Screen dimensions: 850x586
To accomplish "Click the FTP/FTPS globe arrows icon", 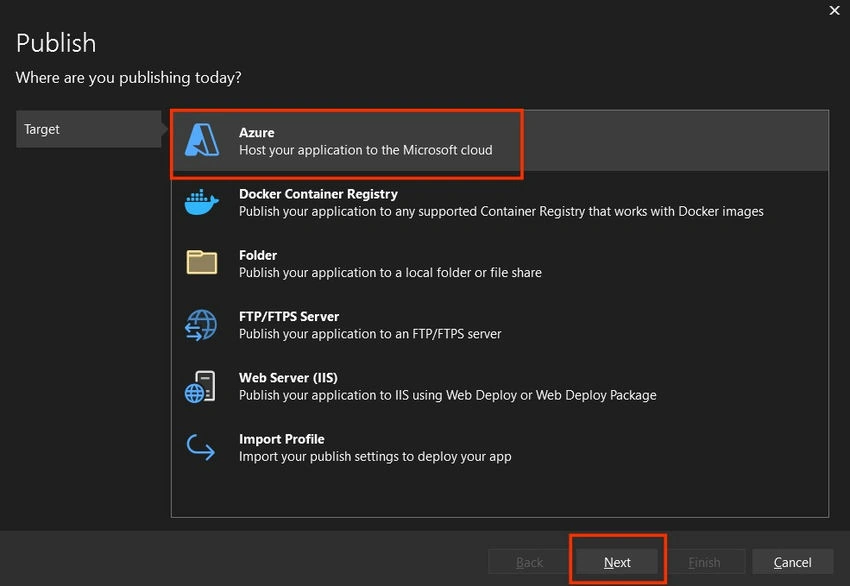I will [x=201, y=325].
